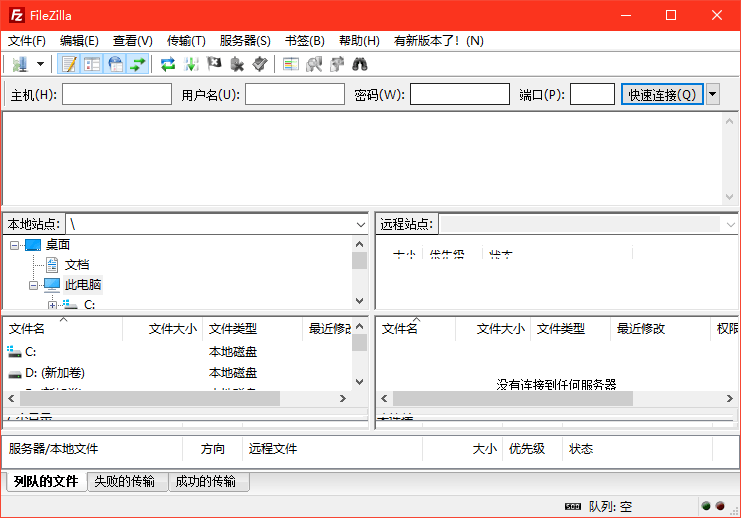Select 此电脑 in local tree

83,285
